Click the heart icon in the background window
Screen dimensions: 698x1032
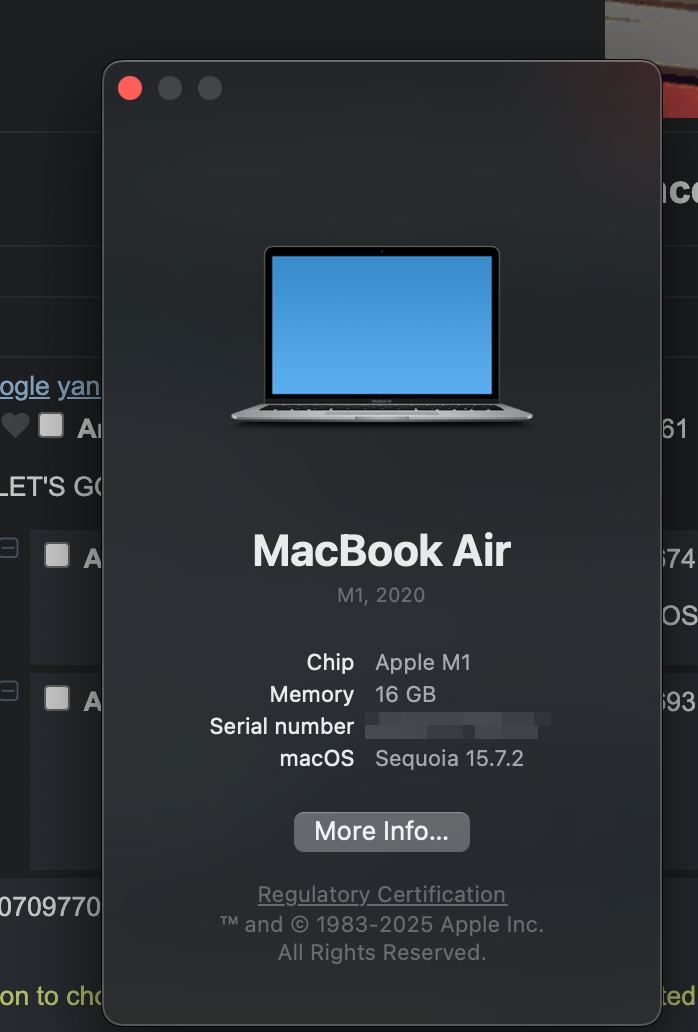pyautogui.click(x=15, y=425)
